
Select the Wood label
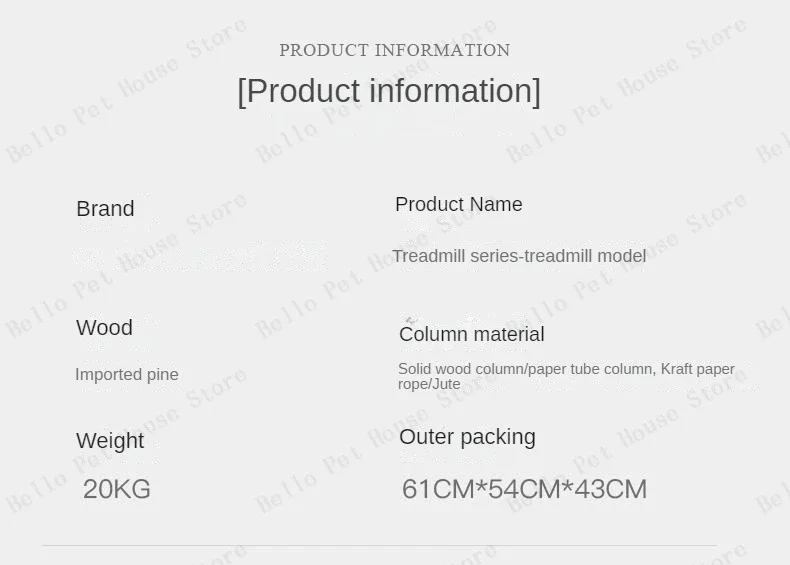[x=104, y=328]
